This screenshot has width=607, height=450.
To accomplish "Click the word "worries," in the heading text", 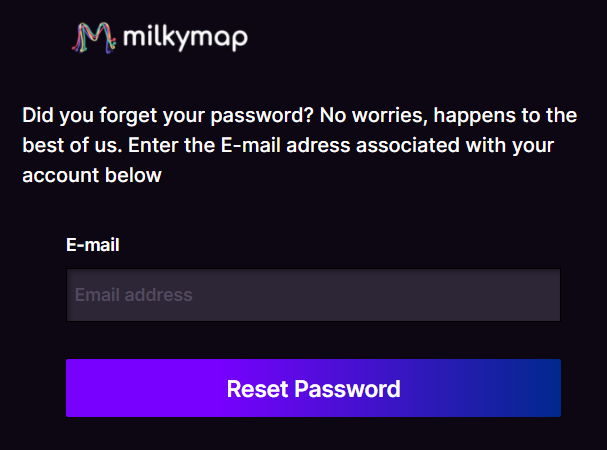I will (x=390, y=116).
